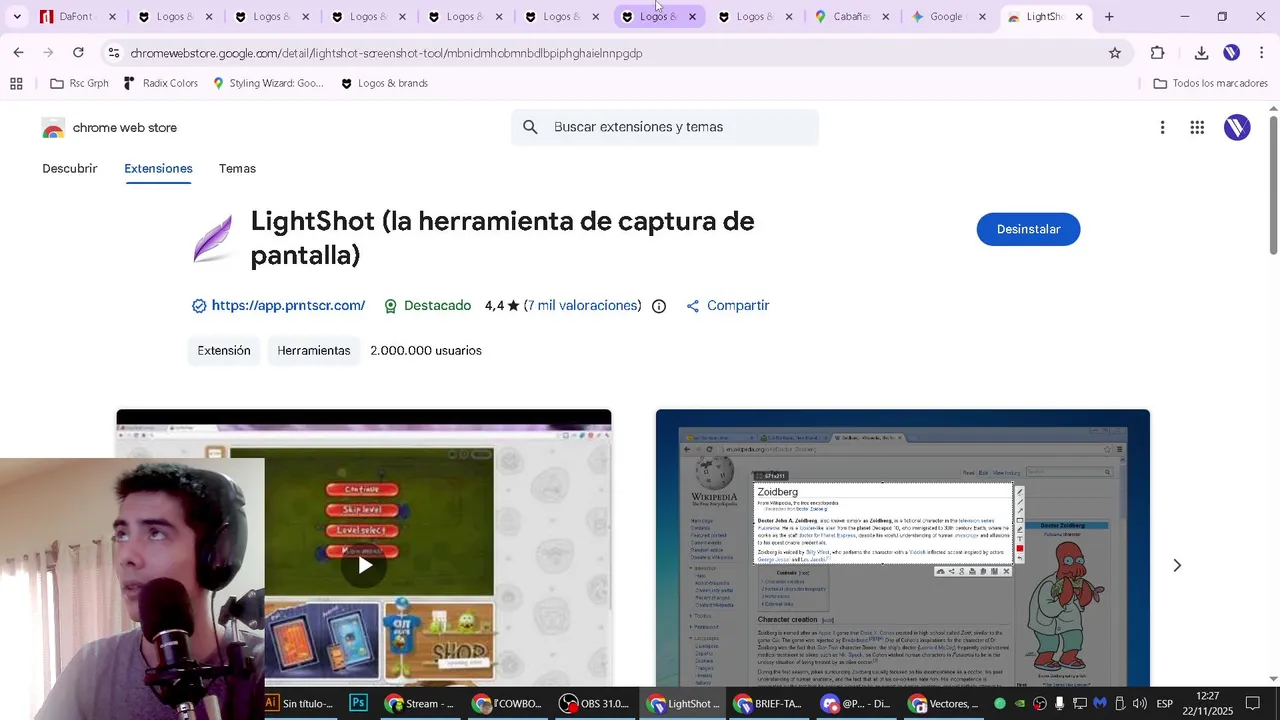The image size is (1280, 720).
Task: Open the Web Store three-dot options menu
Action: tap(1162, 127)
